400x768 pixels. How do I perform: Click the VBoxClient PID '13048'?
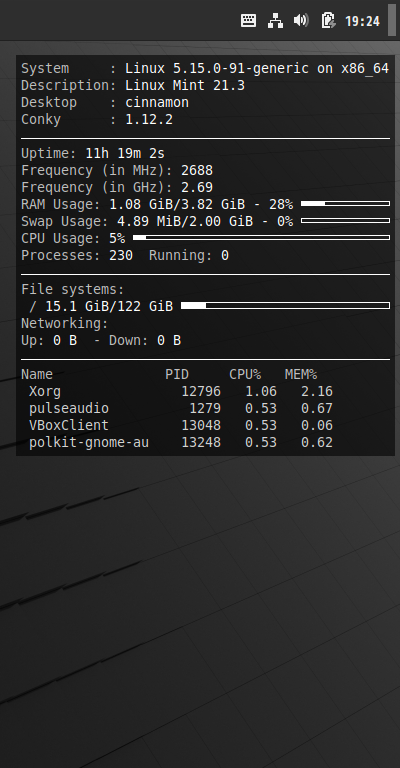[201, 426]
